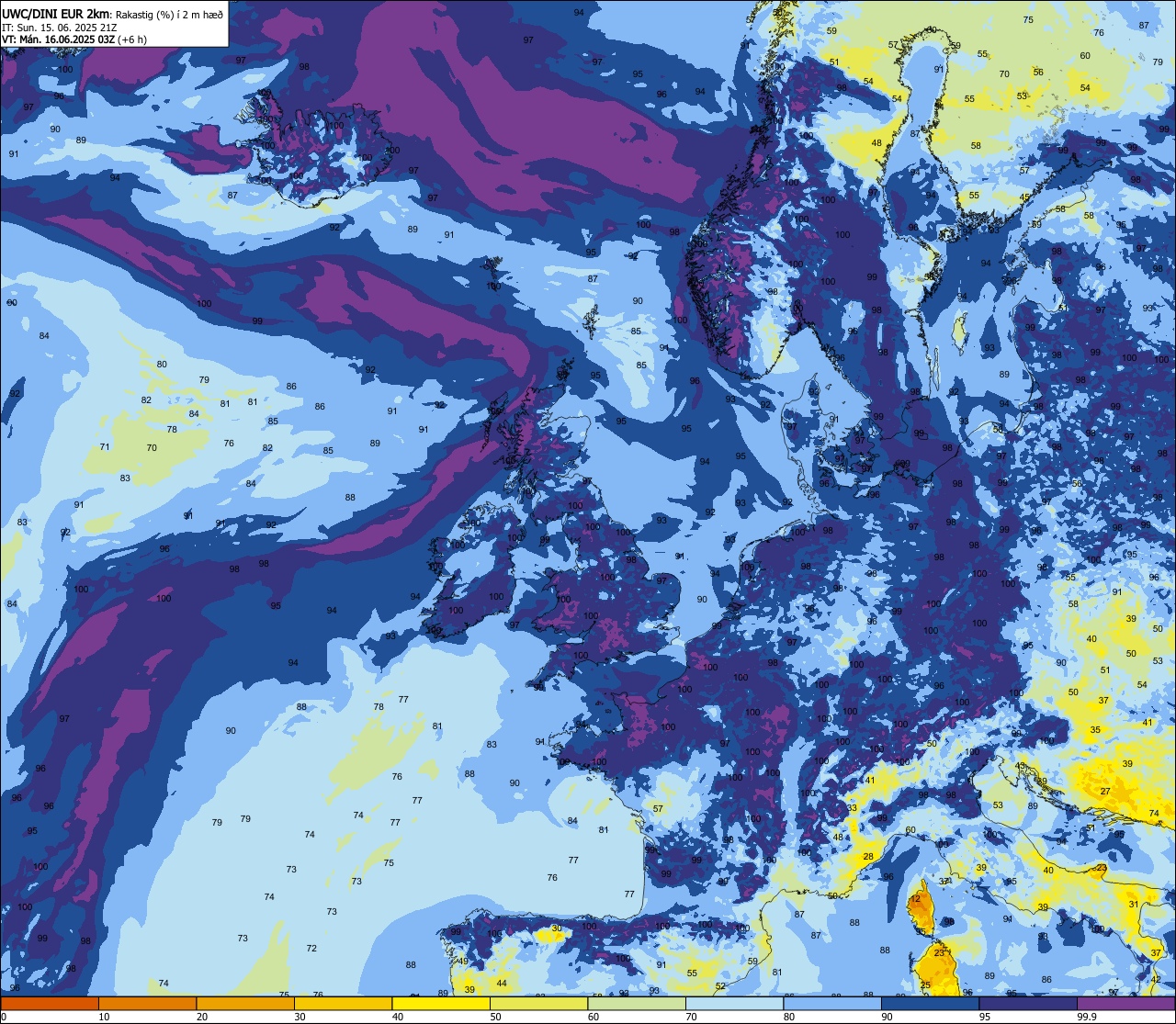Select the dark indigo 95–99.9 legend swatch
The width and height of the screenshot is (1176, 1024).
tap(1028, 1003)
